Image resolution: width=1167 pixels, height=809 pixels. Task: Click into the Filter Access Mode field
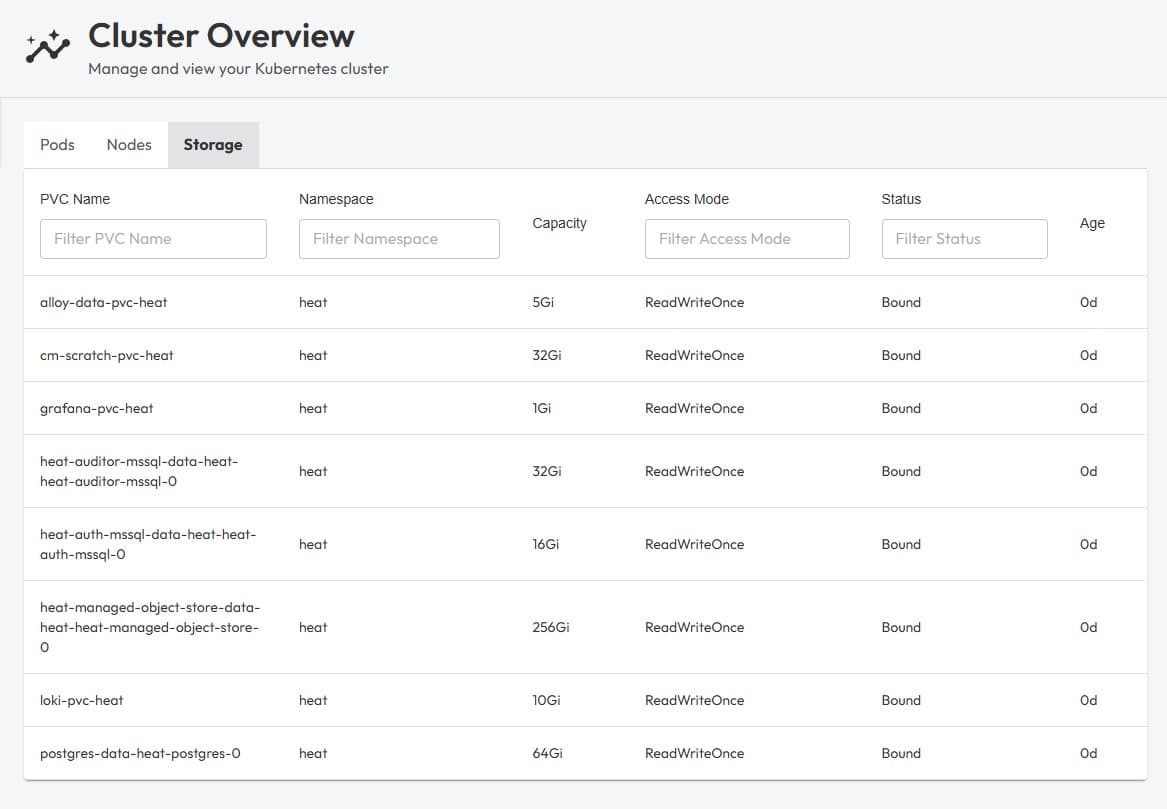pyautogui.click(x=747, y=239)
